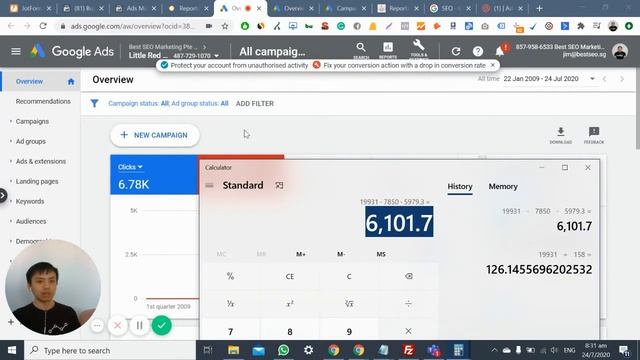
Task: Bookmark page with star icon
Action: click(225, 26)
